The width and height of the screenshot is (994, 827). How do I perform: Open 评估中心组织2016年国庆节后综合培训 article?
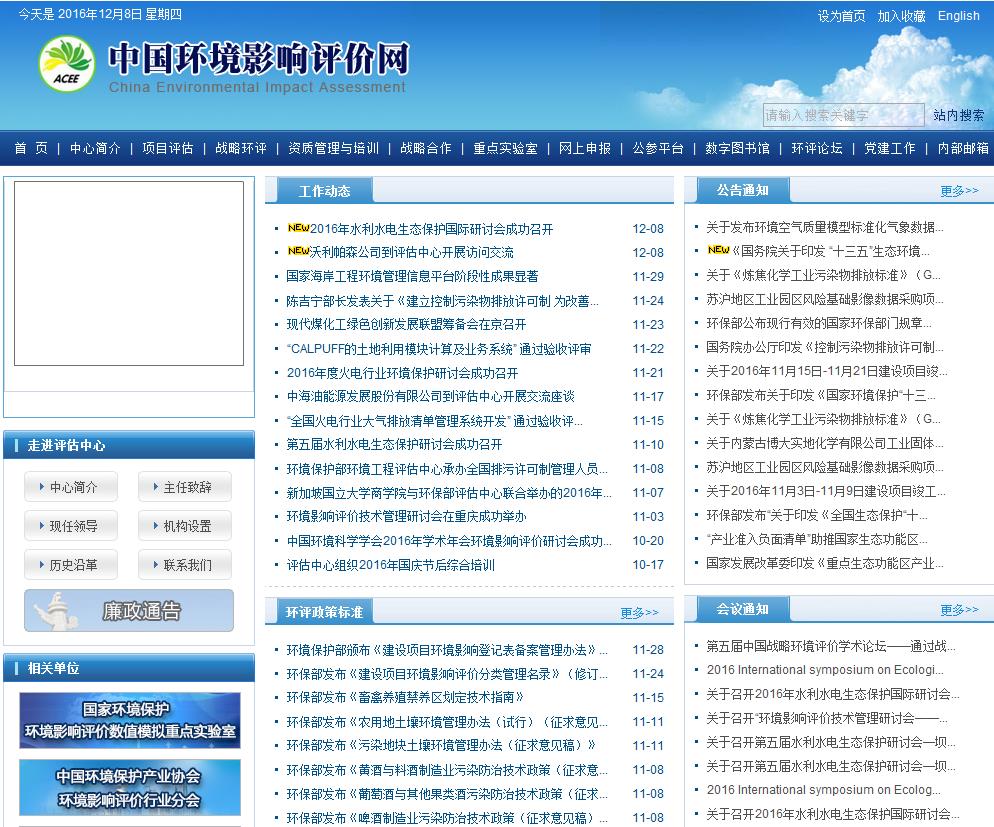pos(390,565)
